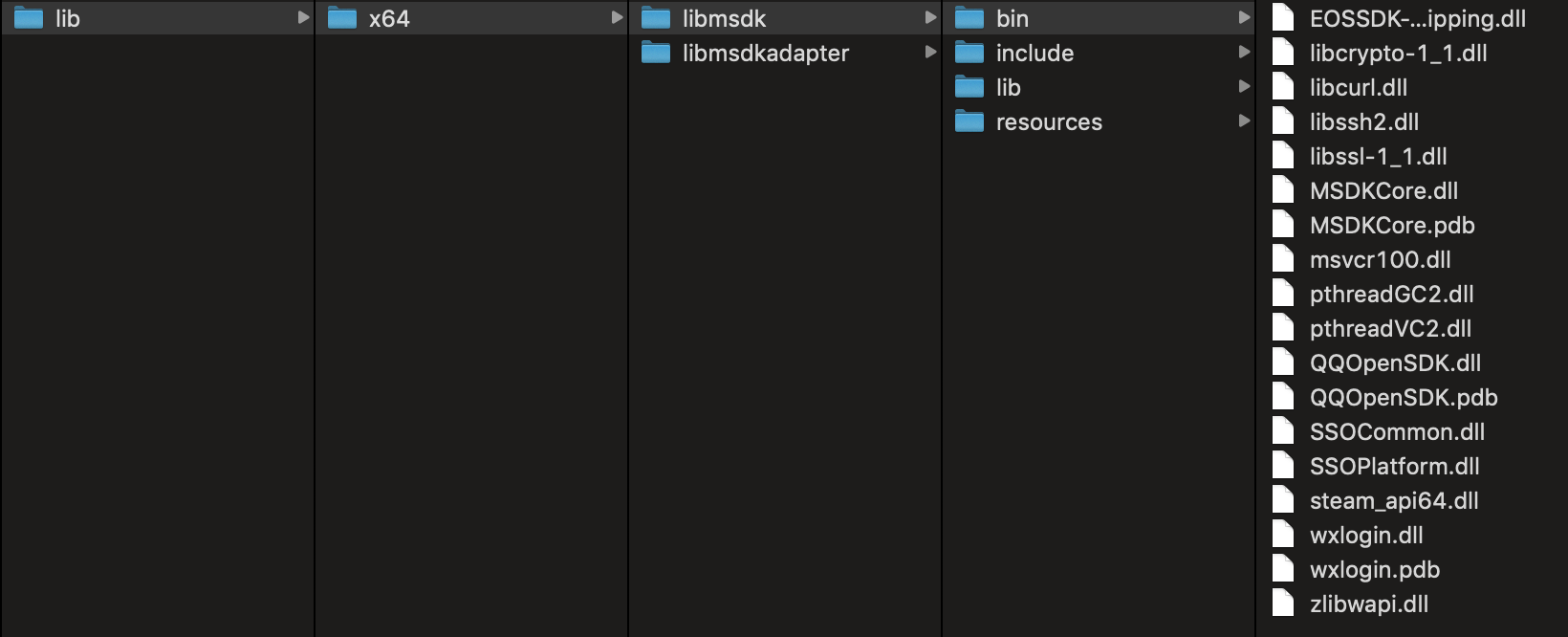1568x637 pixels.
Task: Click the libmsdkadapter folder icon
Action: tap(656, 53)
